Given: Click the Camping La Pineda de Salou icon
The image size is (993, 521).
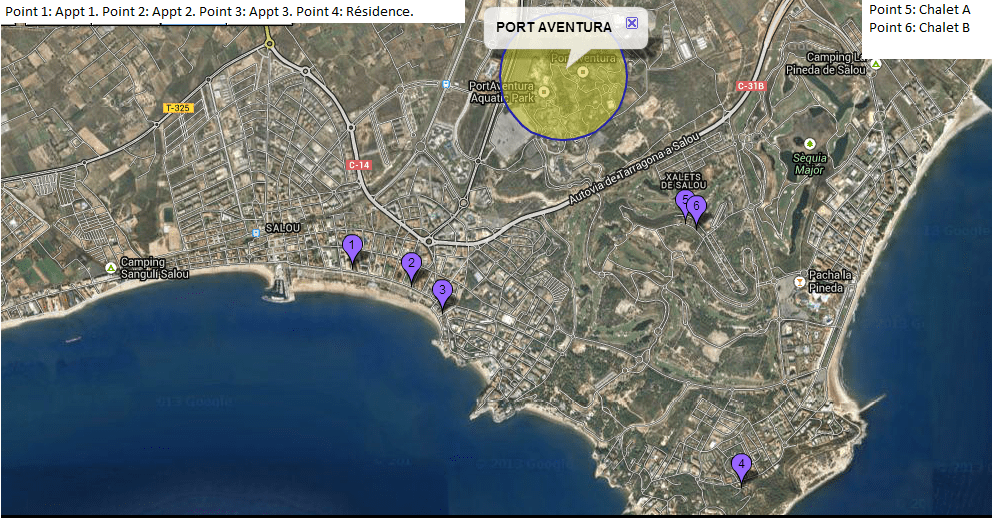Looking at the screenshot, I should coord(876,64).
